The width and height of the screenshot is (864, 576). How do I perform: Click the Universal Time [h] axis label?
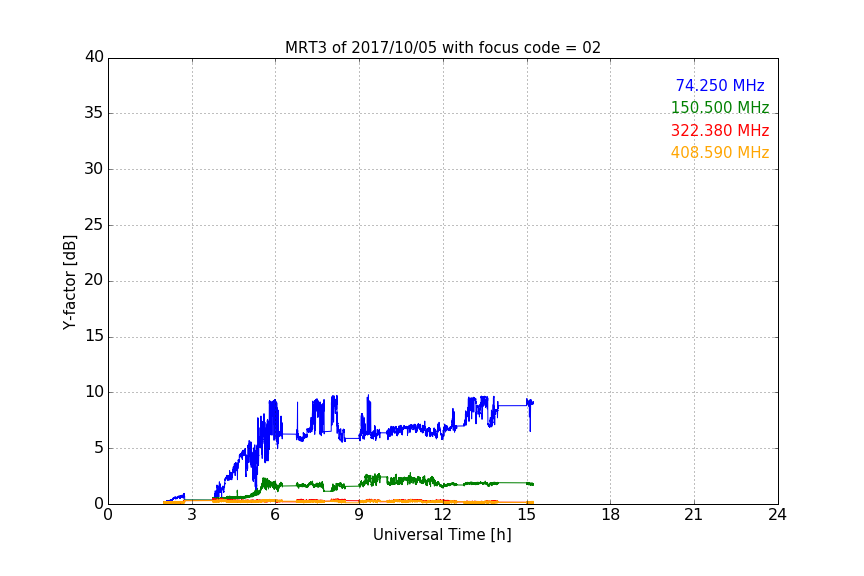(x=442, y=535)
